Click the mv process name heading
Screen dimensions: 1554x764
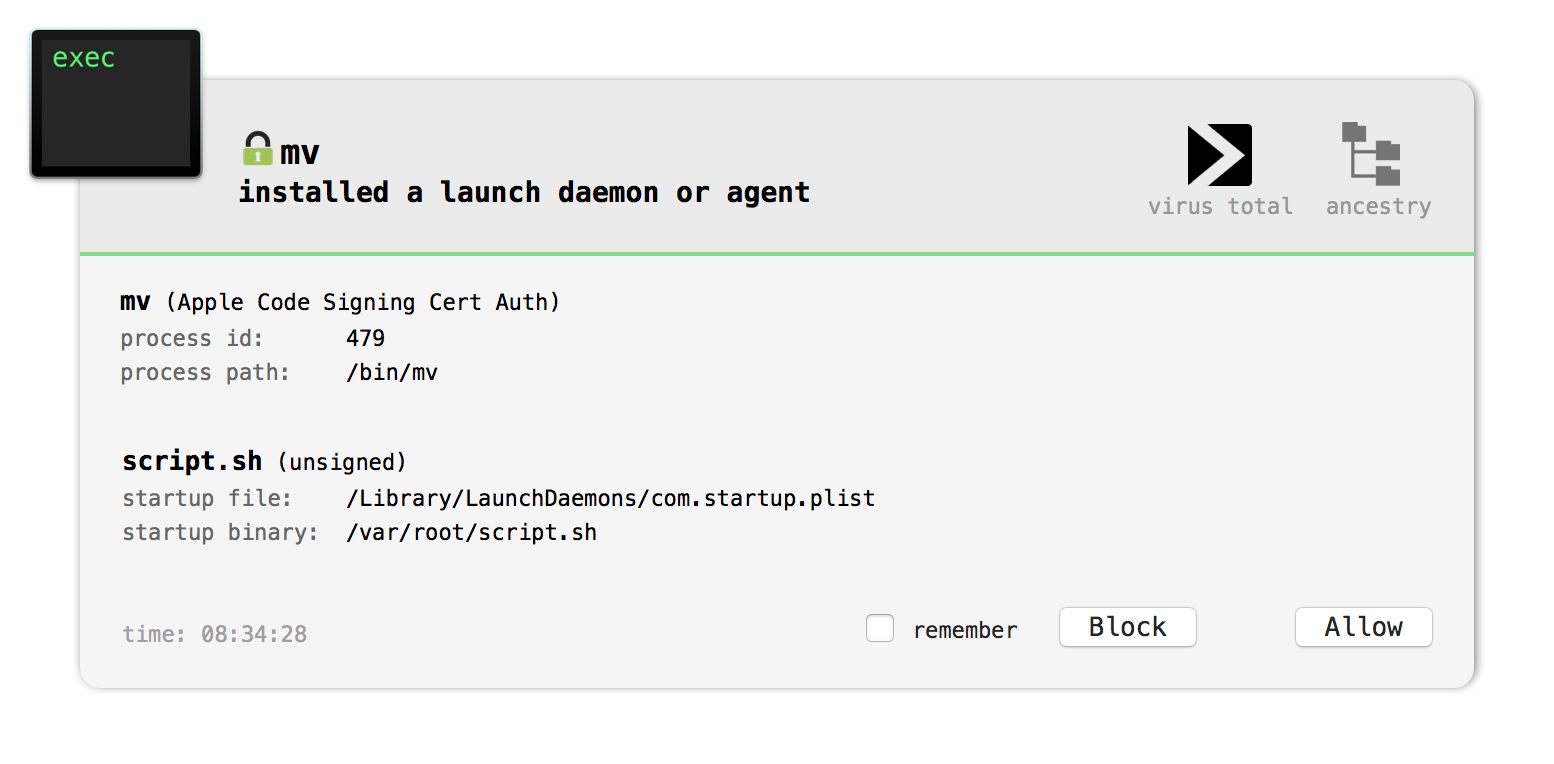click(x=299, y=153)
